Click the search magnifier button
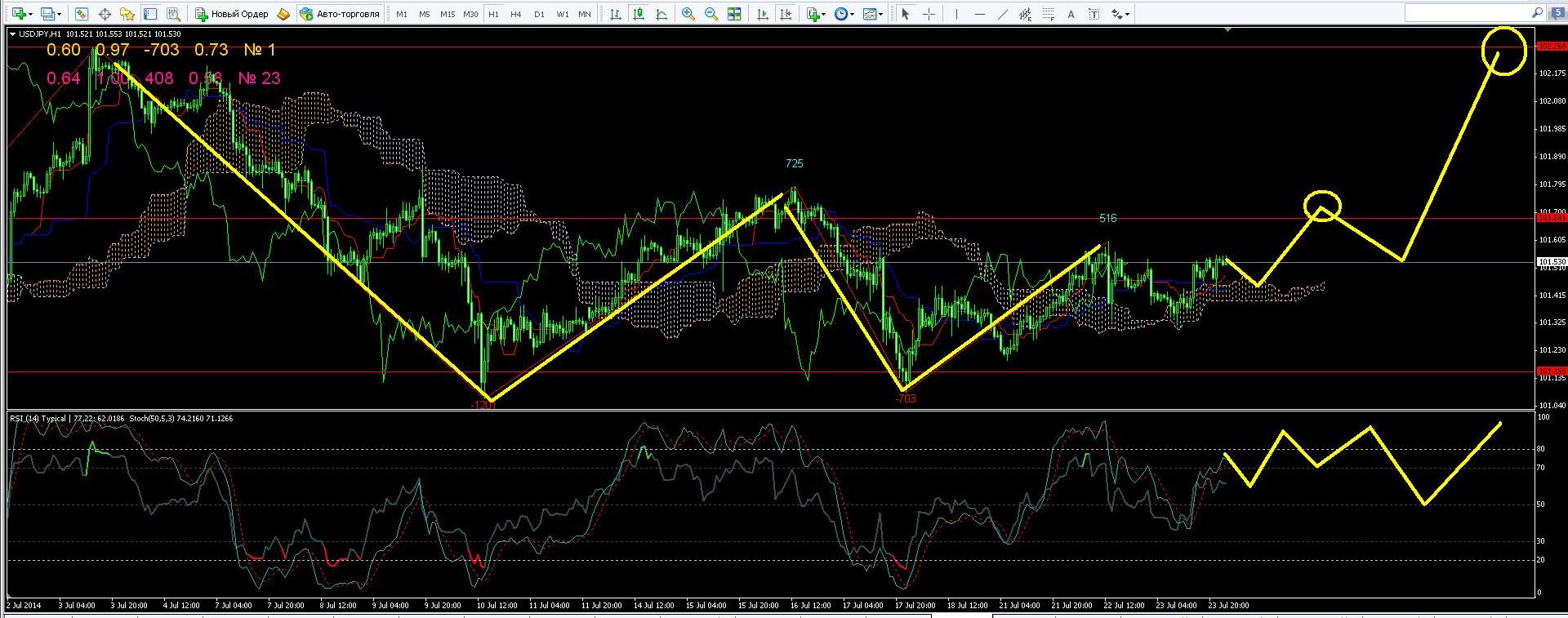This screenshot has height=618, width=1568. [x=1537, y=13]
